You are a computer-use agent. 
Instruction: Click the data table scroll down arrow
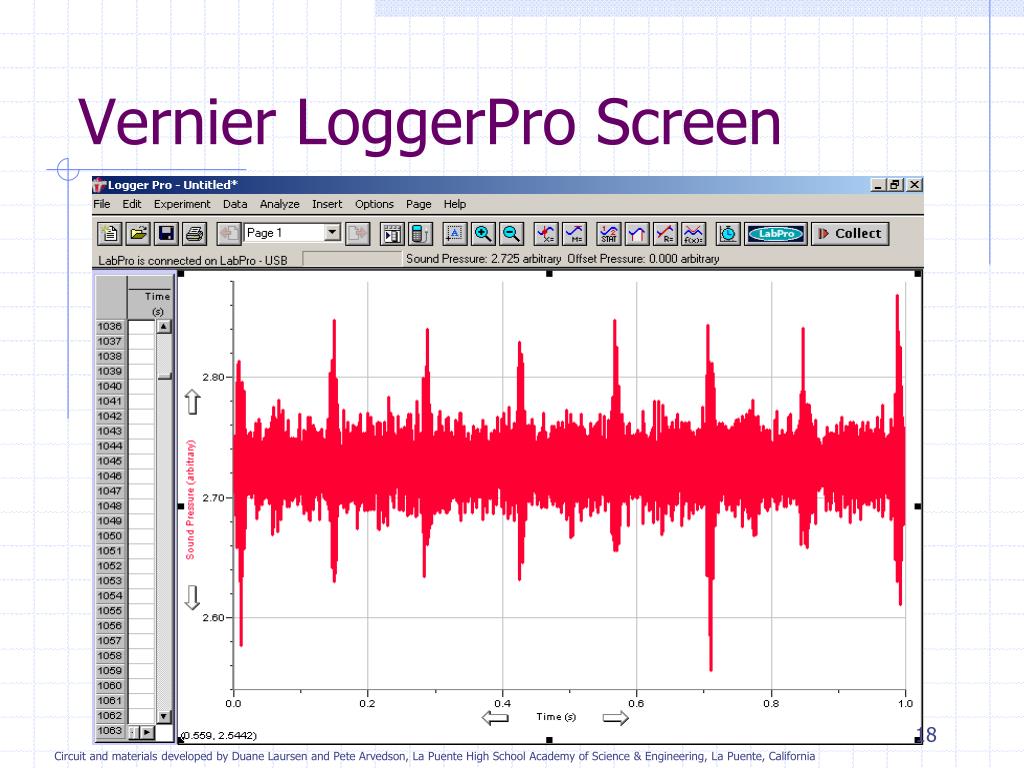click(x=164, y=716)
